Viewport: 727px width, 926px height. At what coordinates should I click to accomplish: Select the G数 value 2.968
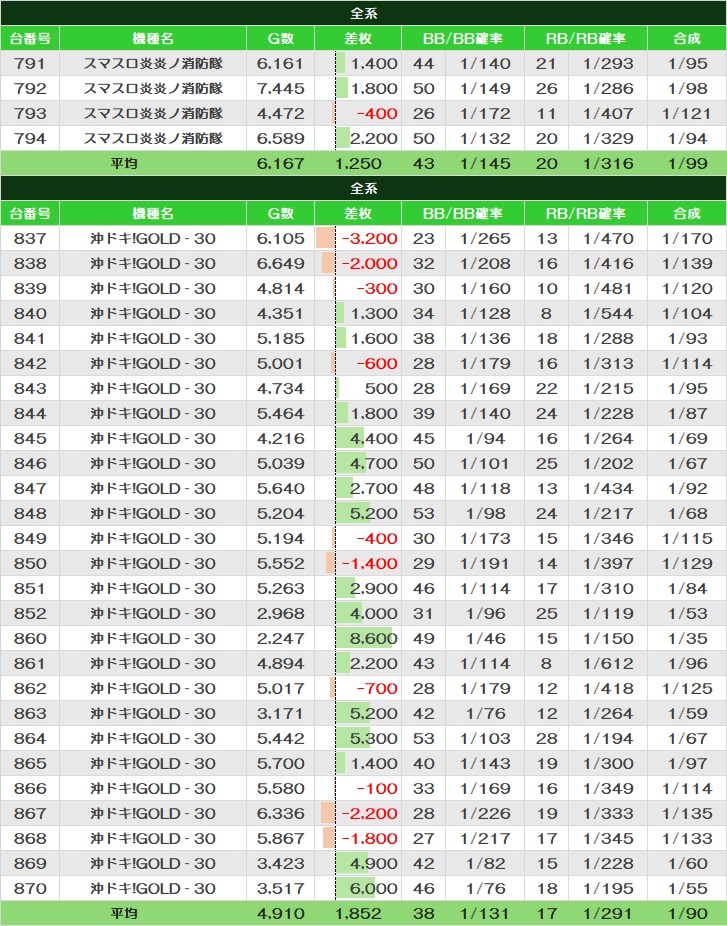point(281,614)
